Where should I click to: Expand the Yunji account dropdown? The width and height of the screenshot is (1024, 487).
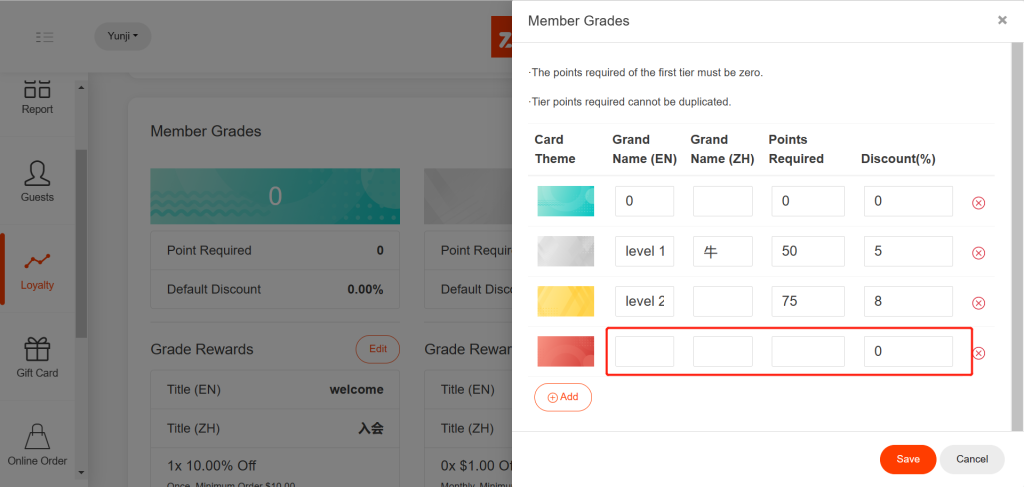[122, 37]
